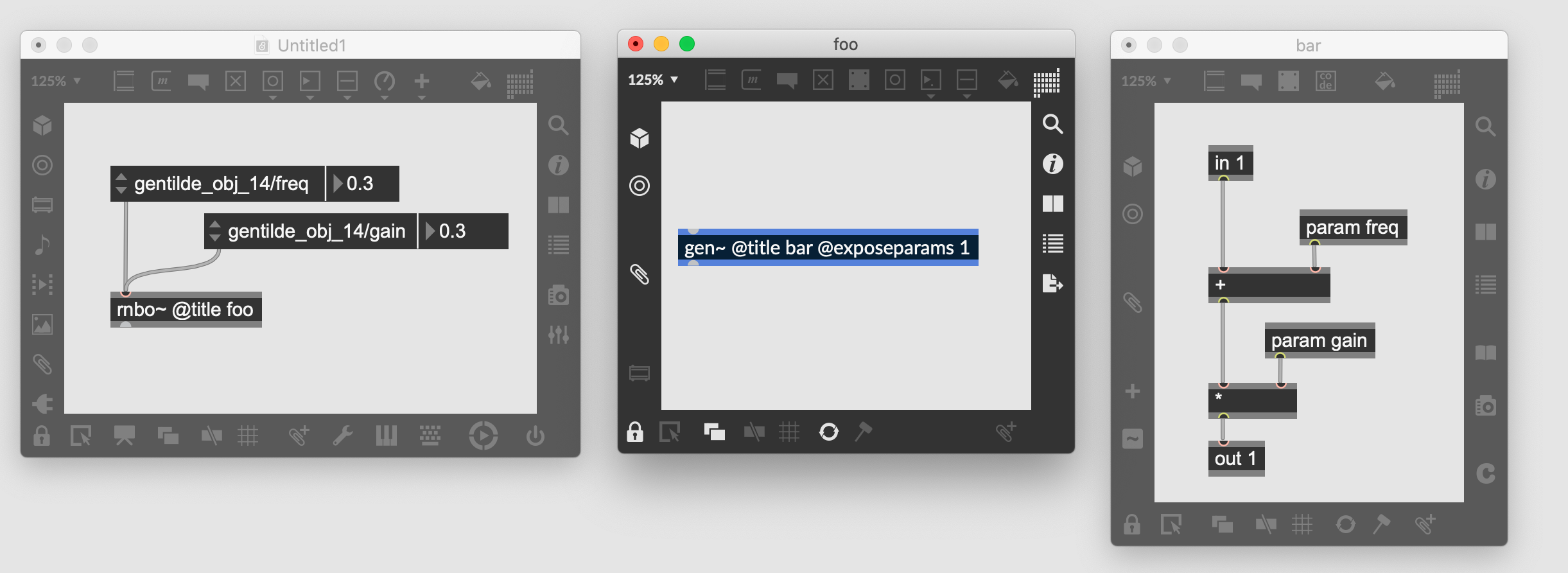
Task: Click the search icon in foo window
Action: pos(1052,124)
